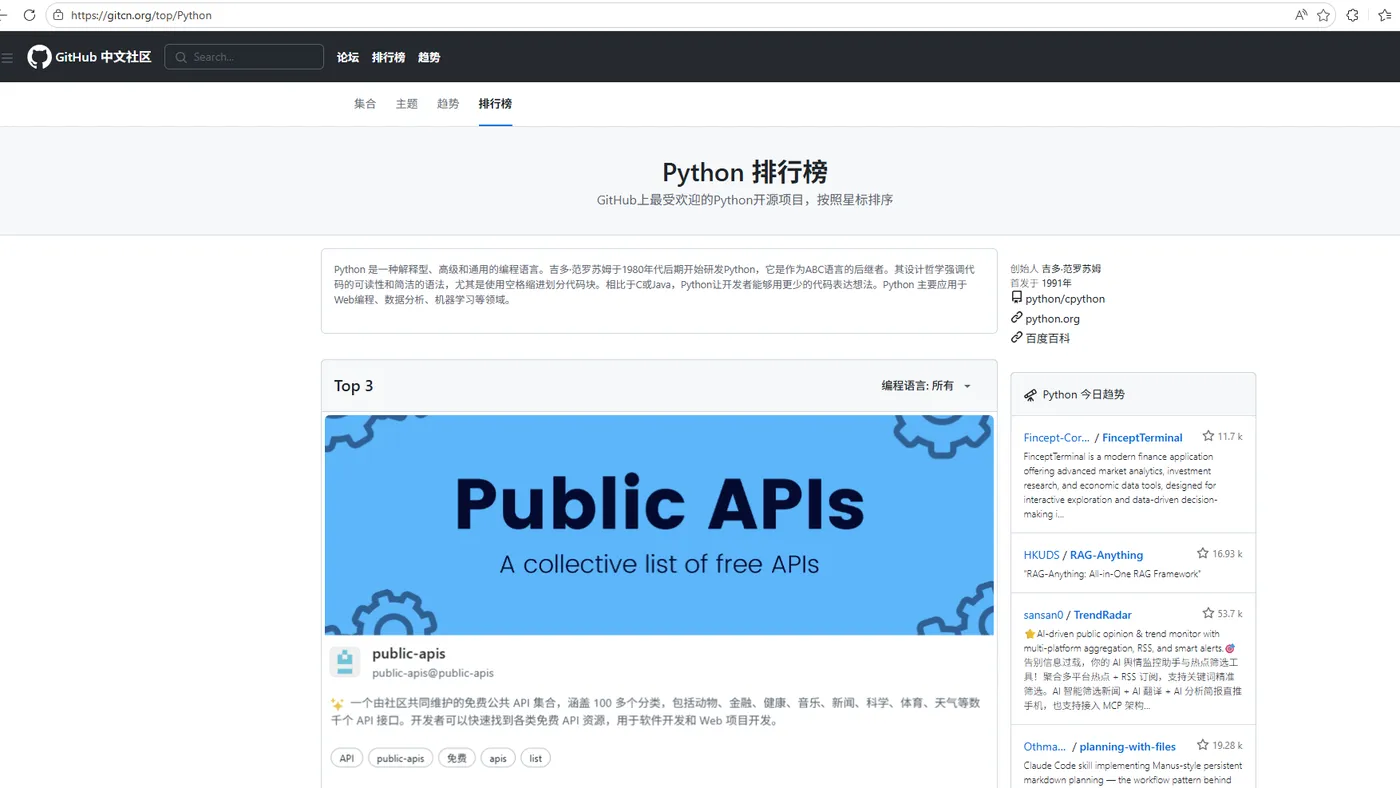The image size is (1400, 788).
Task: Click the public-apis topic tag
Action: click(400, 758)
